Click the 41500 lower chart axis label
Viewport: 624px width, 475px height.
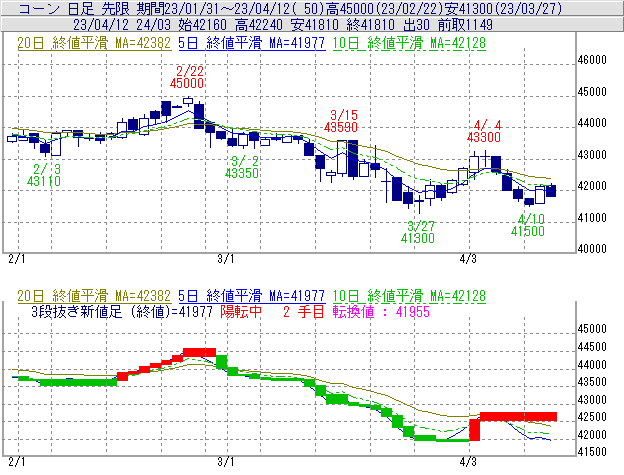(592, 452)
